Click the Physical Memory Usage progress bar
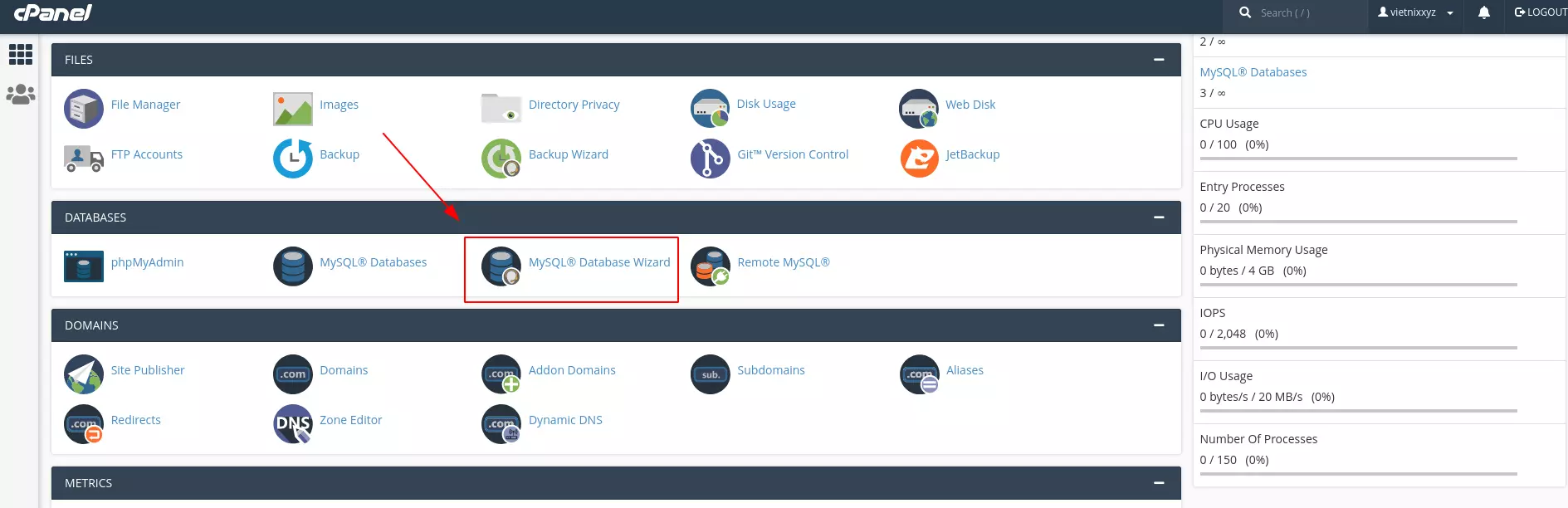This screenshot has height=508, width=1568. (x=1358, y=285)
